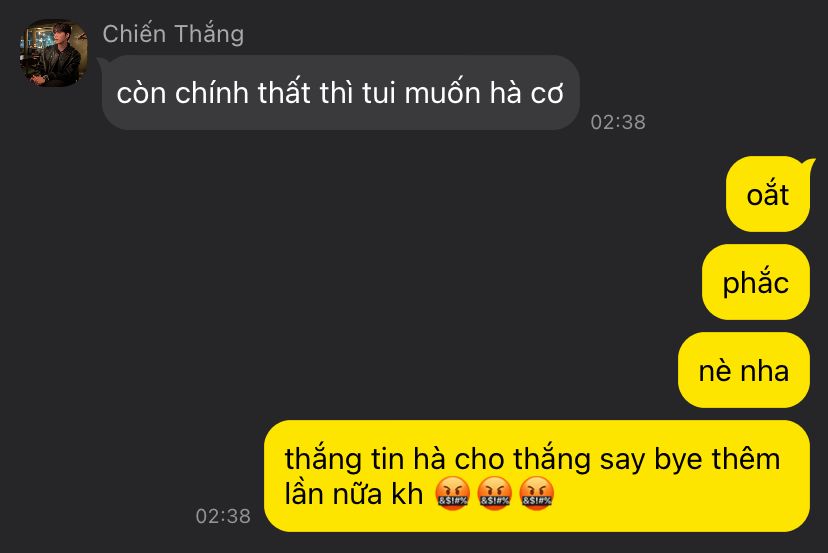Click the word "tui" in the gray bubble
This screenshot has width=828, height=553.
[x=379, y=93]
